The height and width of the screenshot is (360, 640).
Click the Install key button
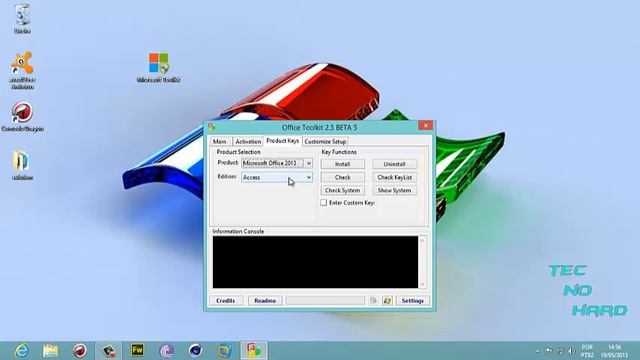click(x=342, y=164)
